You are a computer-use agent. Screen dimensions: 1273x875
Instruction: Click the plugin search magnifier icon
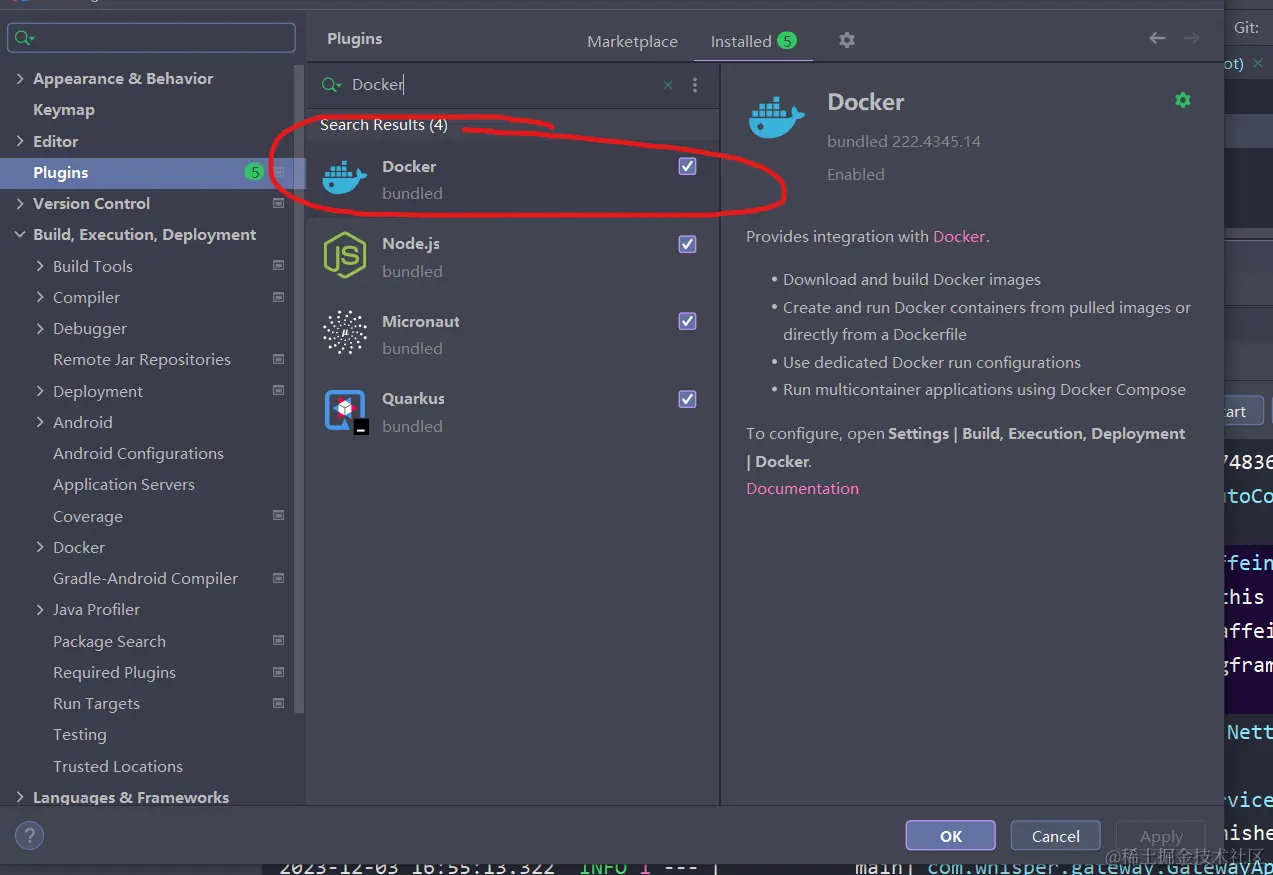coord(332,85)
